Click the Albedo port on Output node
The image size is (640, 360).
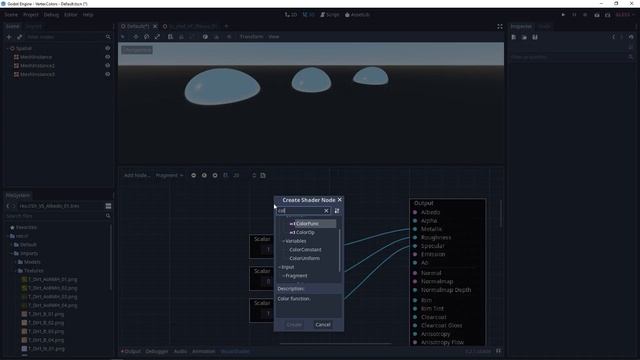point(415,212)
